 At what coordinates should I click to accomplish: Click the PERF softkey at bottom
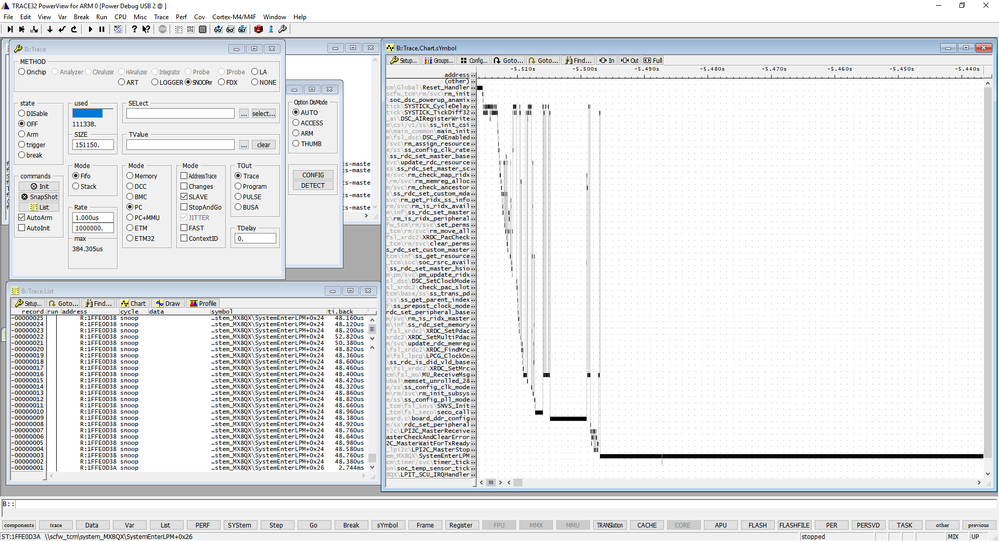203,525
